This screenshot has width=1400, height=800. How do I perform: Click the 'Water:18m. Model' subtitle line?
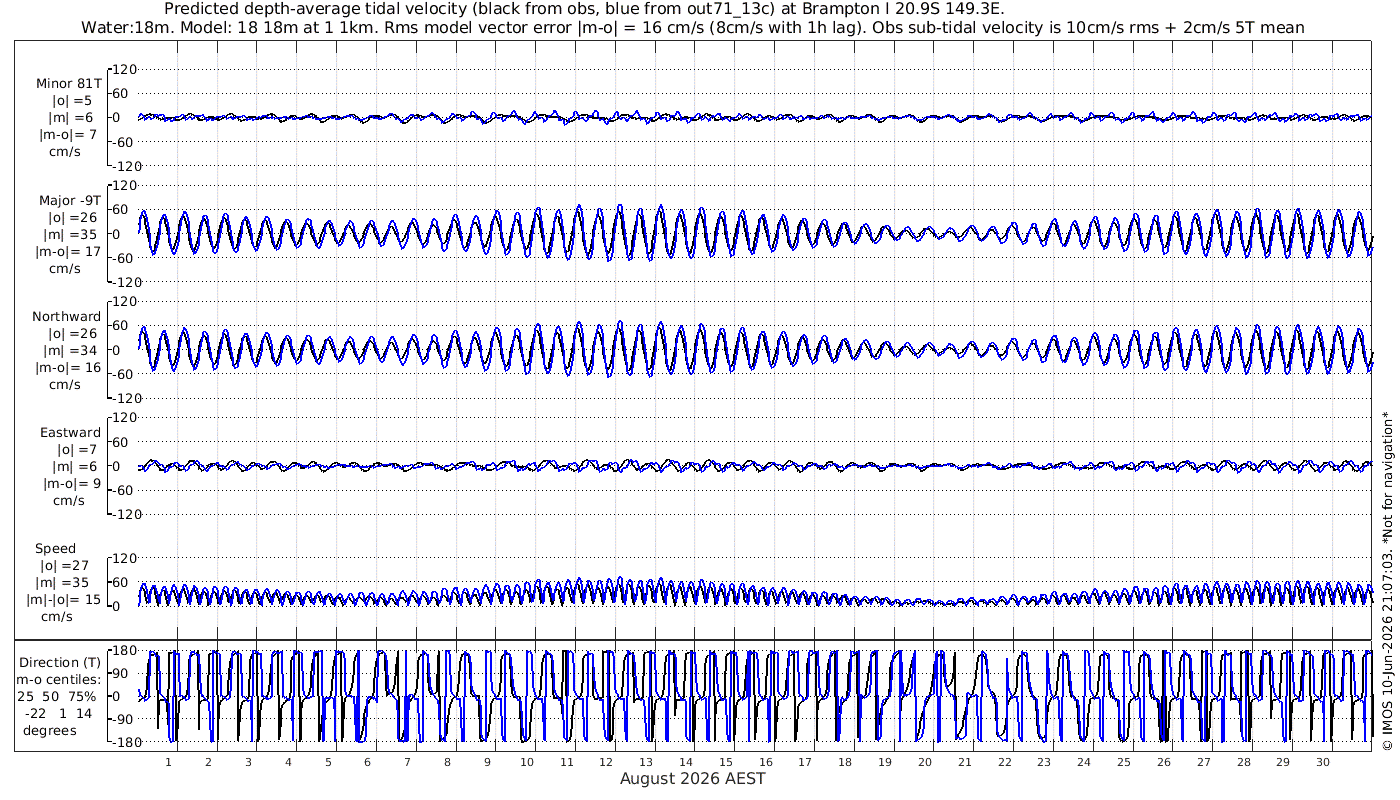tap(693, 28)
